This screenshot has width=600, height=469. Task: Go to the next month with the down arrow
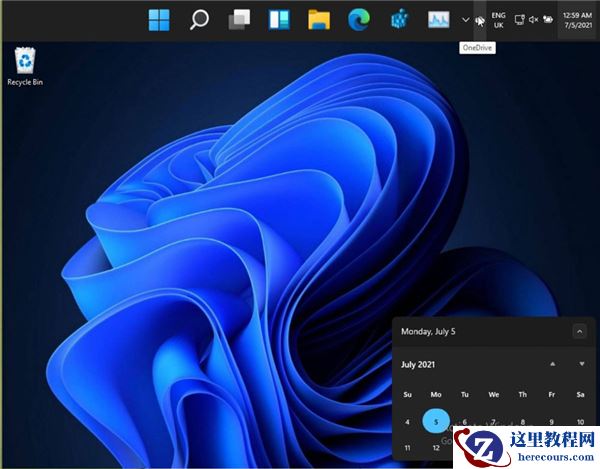tap(582, 364)
